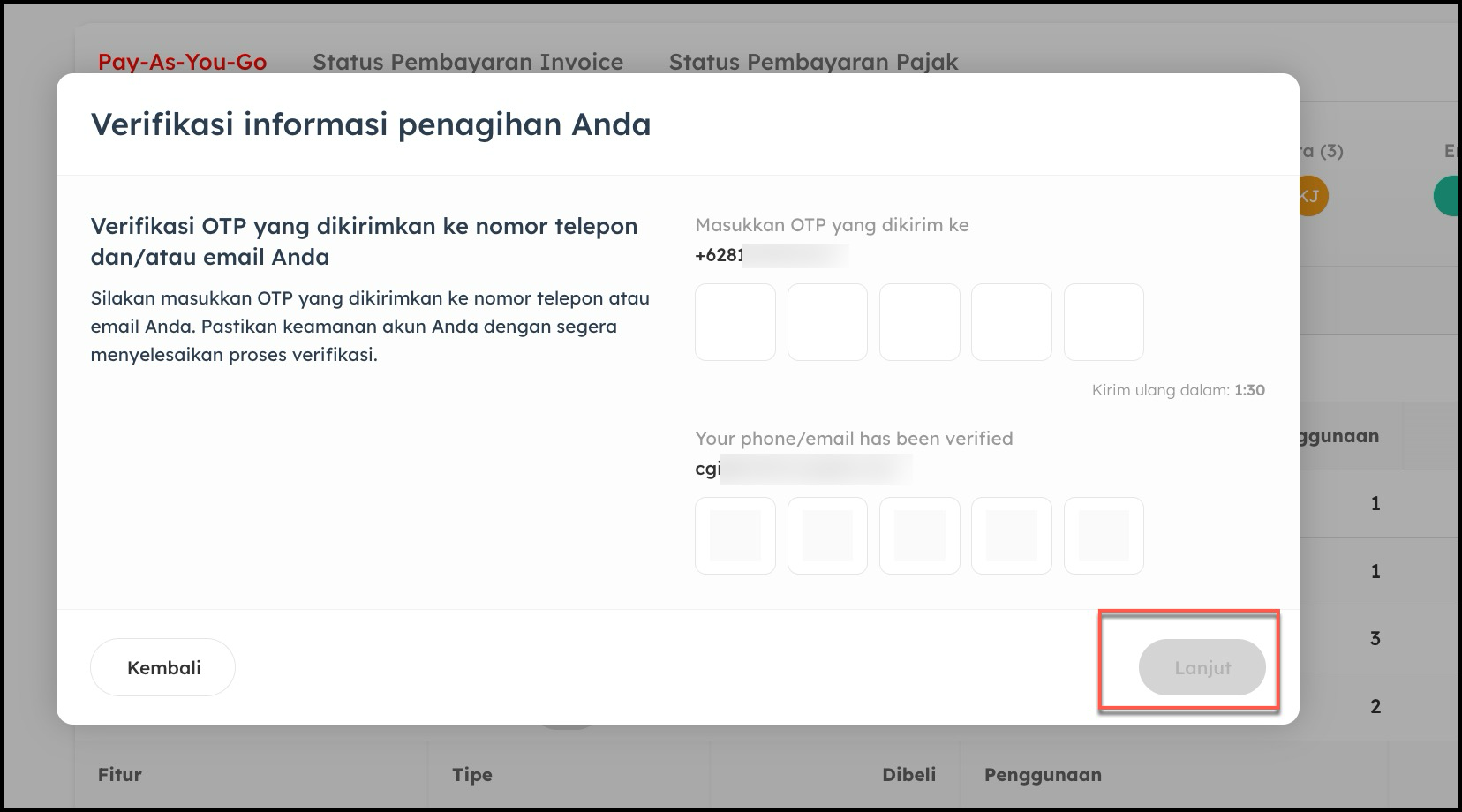The width and height of the screenshot is (1462, 812).
Task: Open the Pay-As-You-Go tab
Action: 182,62
